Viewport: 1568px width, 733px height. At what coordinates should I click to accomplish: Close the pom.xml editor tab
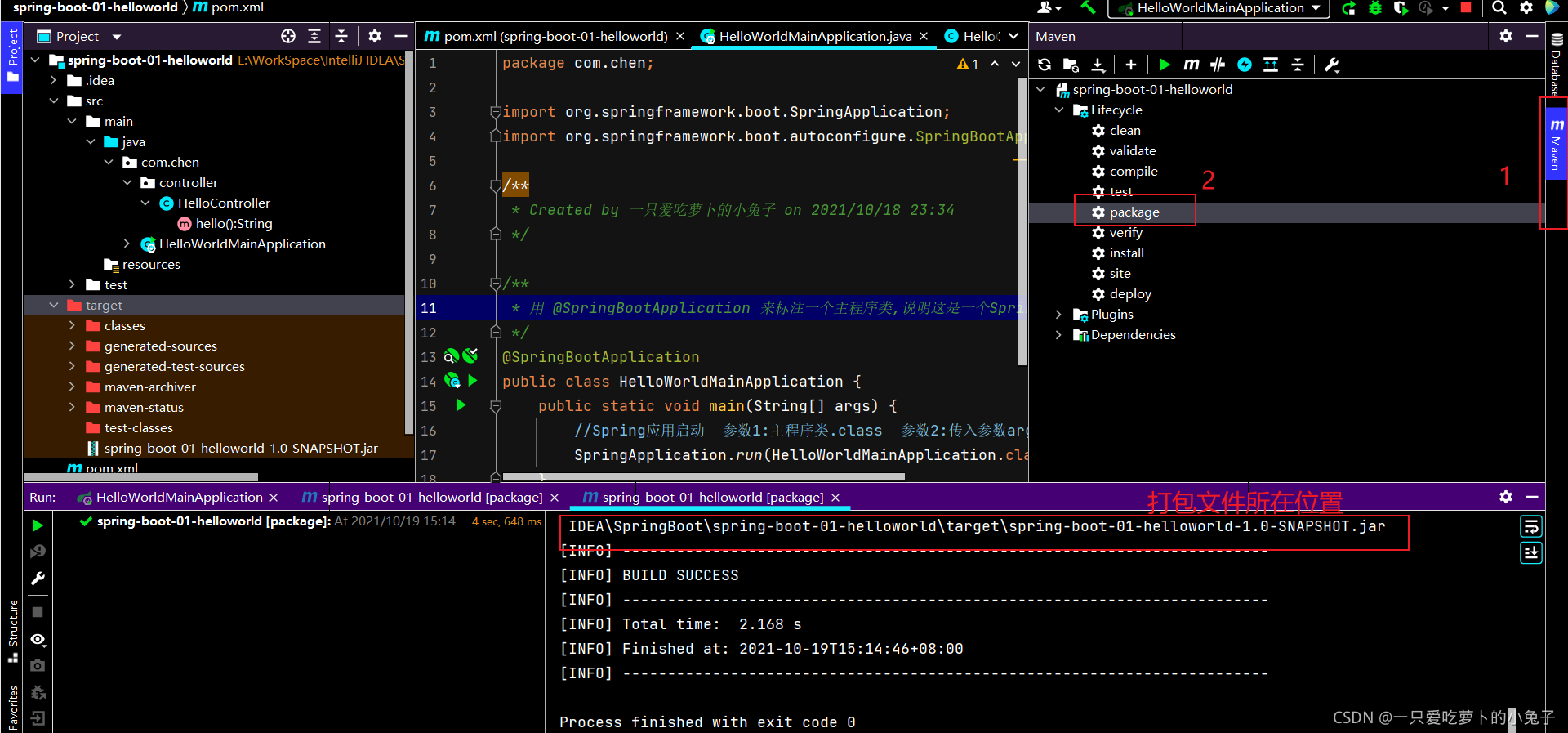tap(680, 36)
